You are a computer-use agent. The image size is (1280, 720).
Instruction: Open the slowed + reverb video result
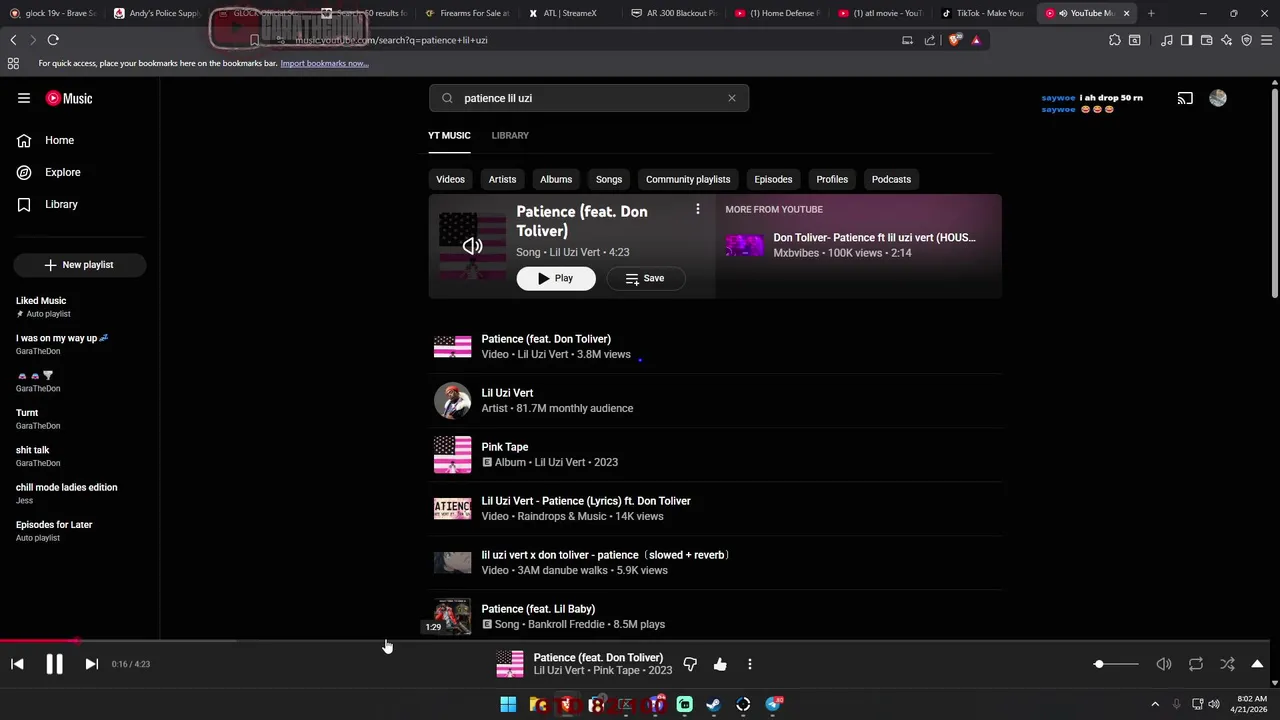715,562
